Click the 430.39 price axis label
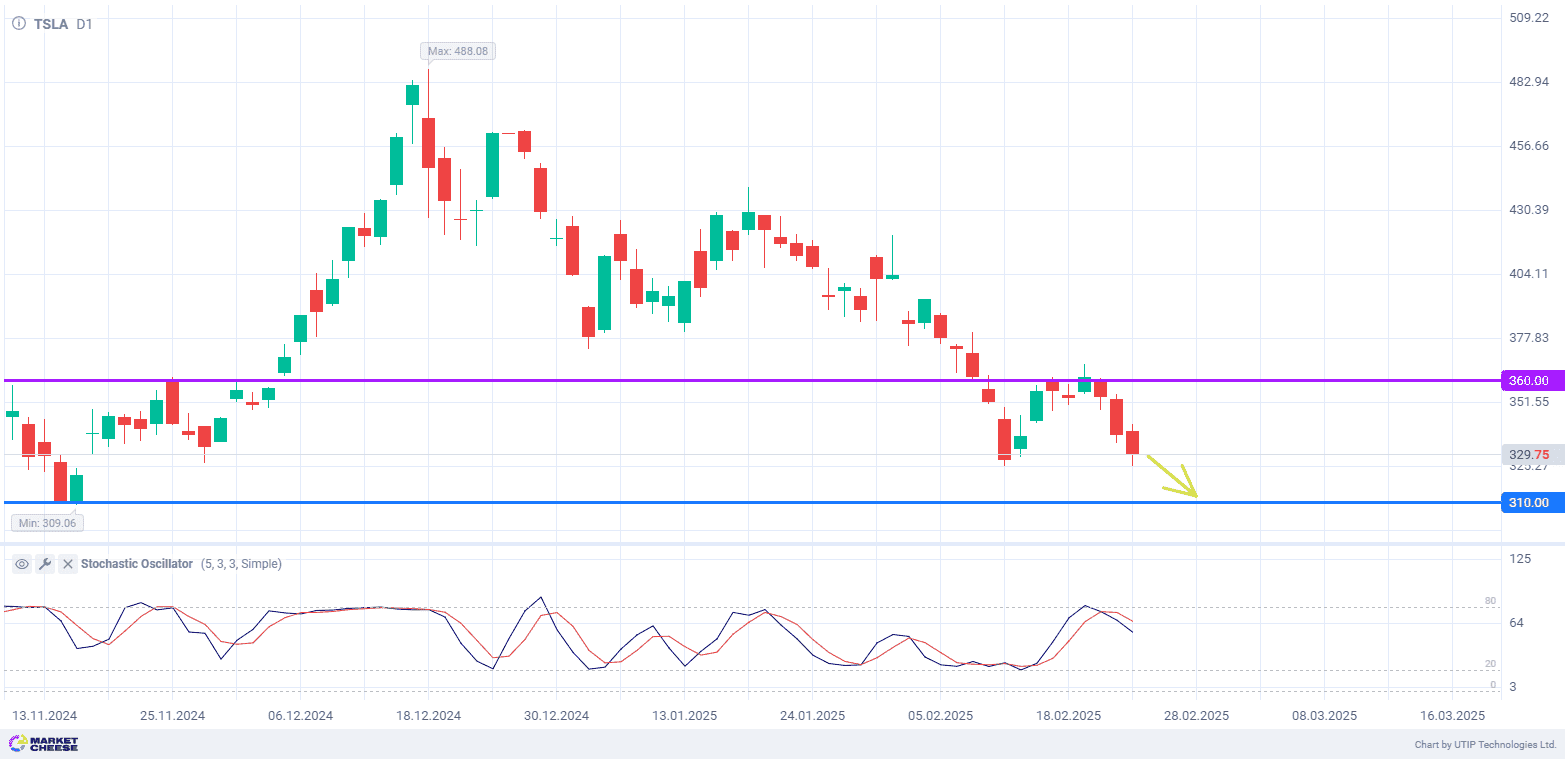 pyautogui.click(x=1528, y=210)
